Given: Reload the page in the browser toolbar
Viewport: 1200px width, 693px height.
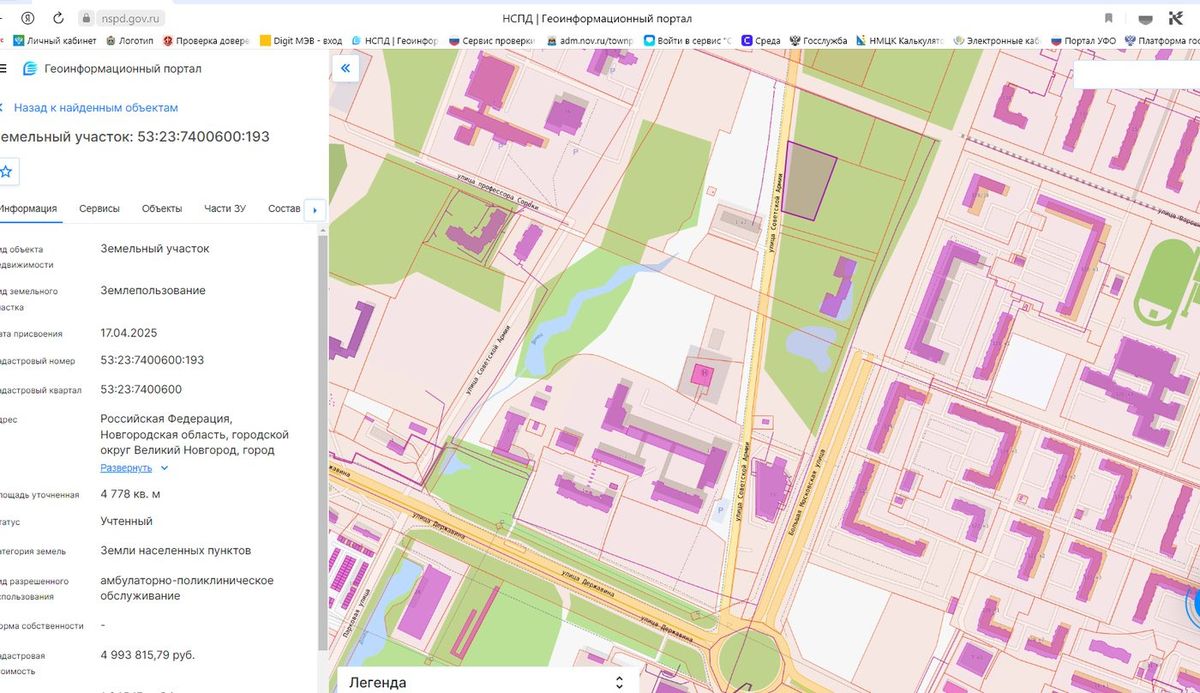Looking at the screenshot, I should point(58,18).
